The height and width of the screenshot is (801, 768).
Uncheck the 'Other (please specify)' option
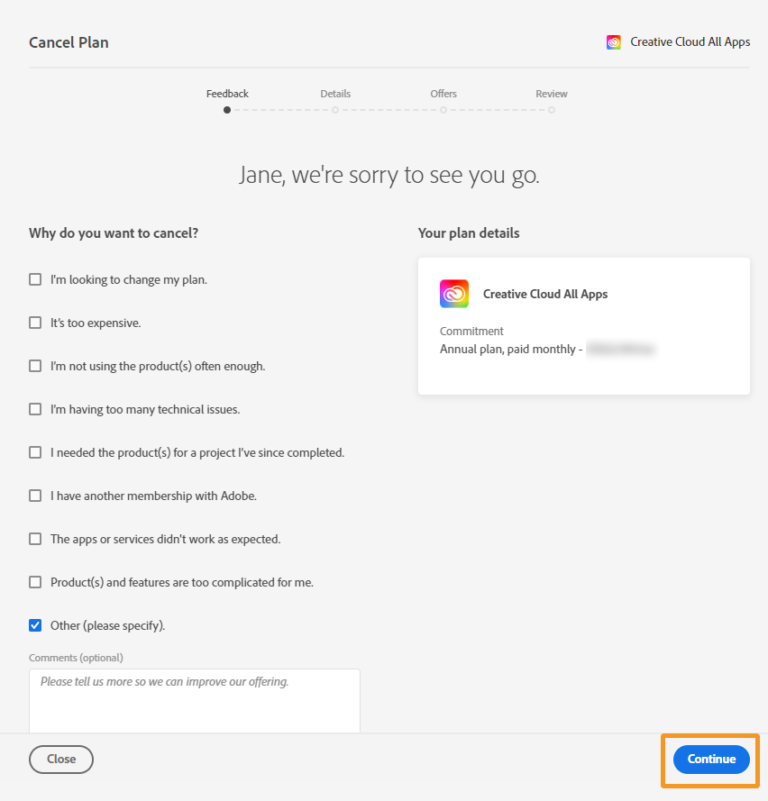(x=35, y=625)
